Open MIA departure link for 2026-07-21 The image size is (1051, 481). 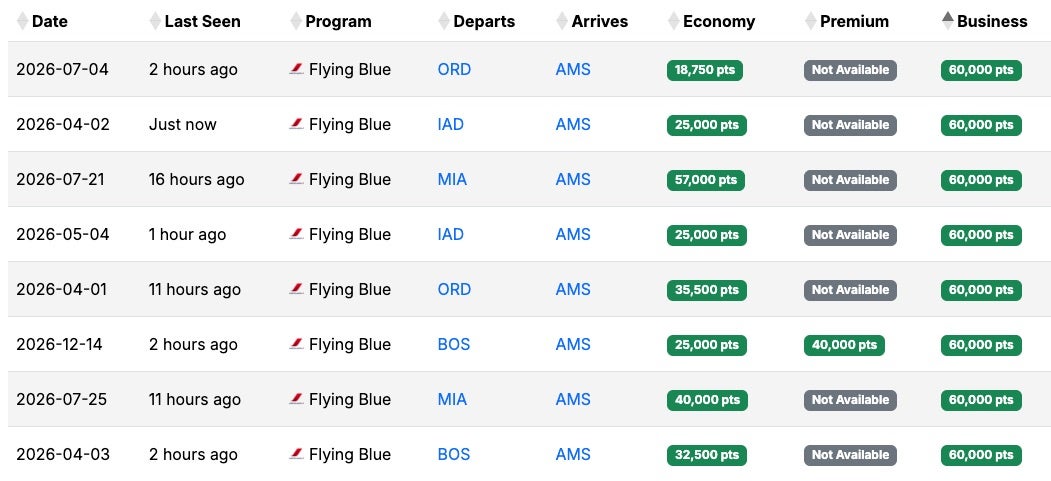452,180
